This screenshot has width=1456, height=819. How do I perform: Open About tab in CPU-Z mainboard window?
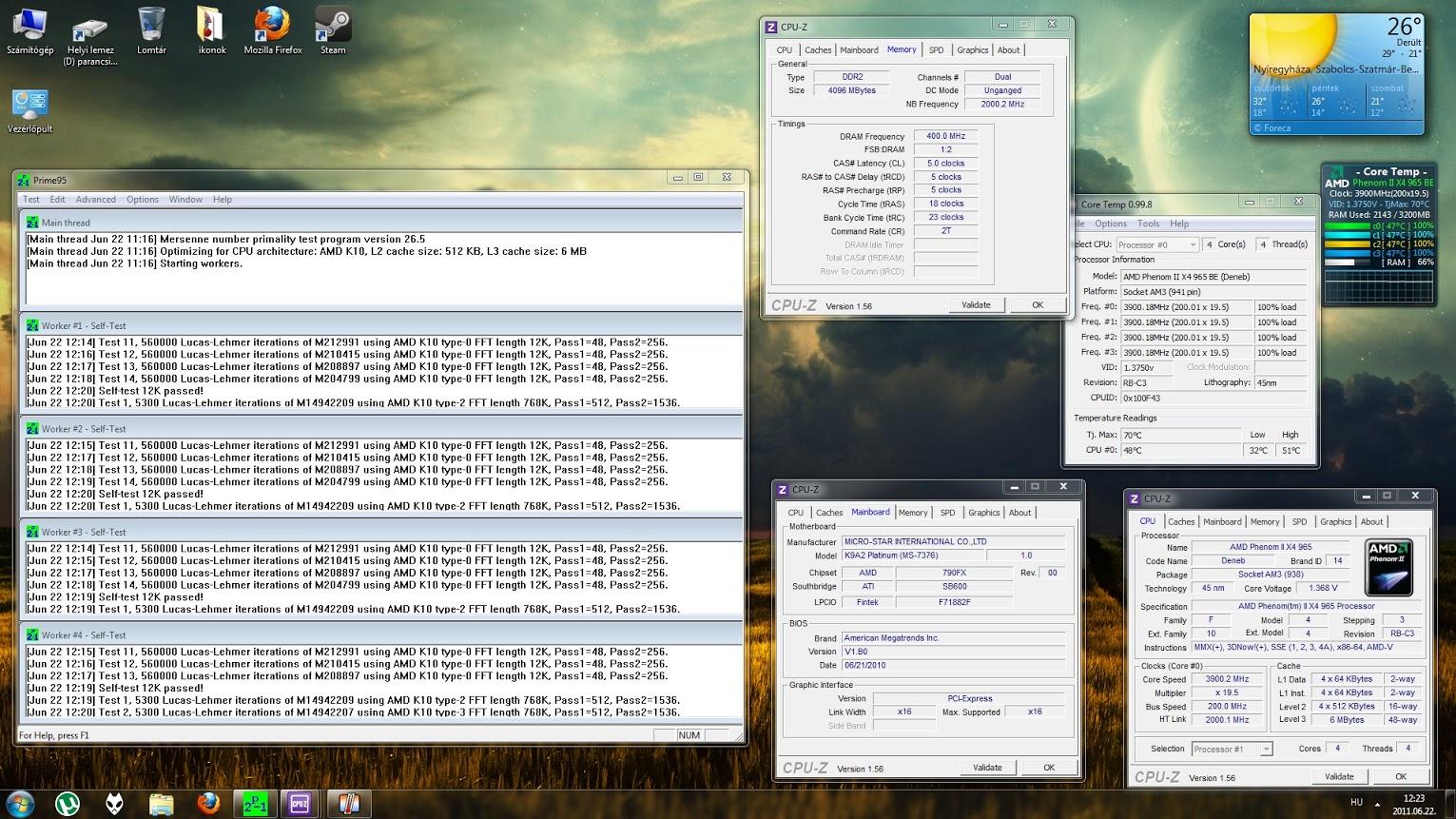[1020, 513]
